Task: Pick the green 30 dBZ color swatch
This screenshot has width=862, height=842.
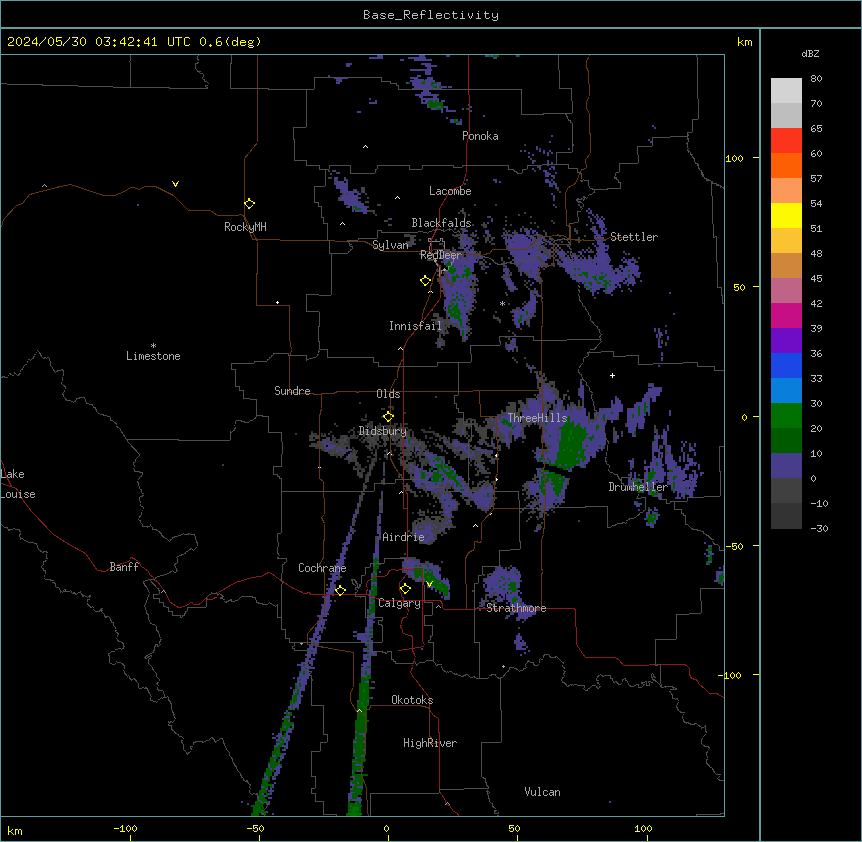Action: (786, 416)
